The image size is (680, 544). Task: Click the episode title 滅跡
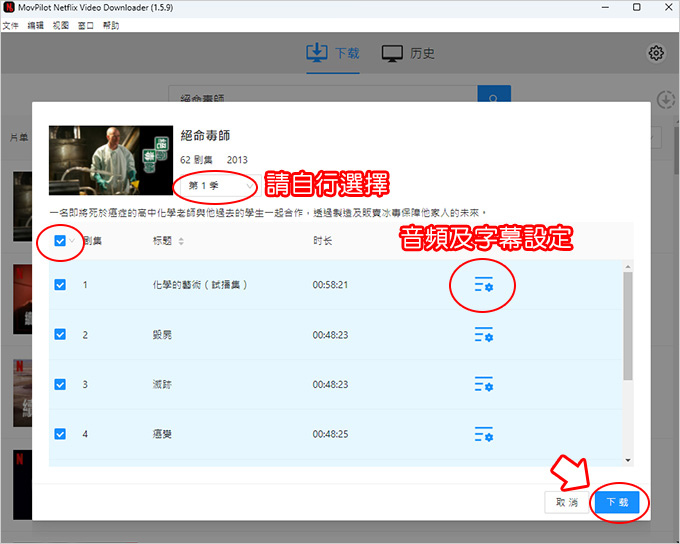162,384
